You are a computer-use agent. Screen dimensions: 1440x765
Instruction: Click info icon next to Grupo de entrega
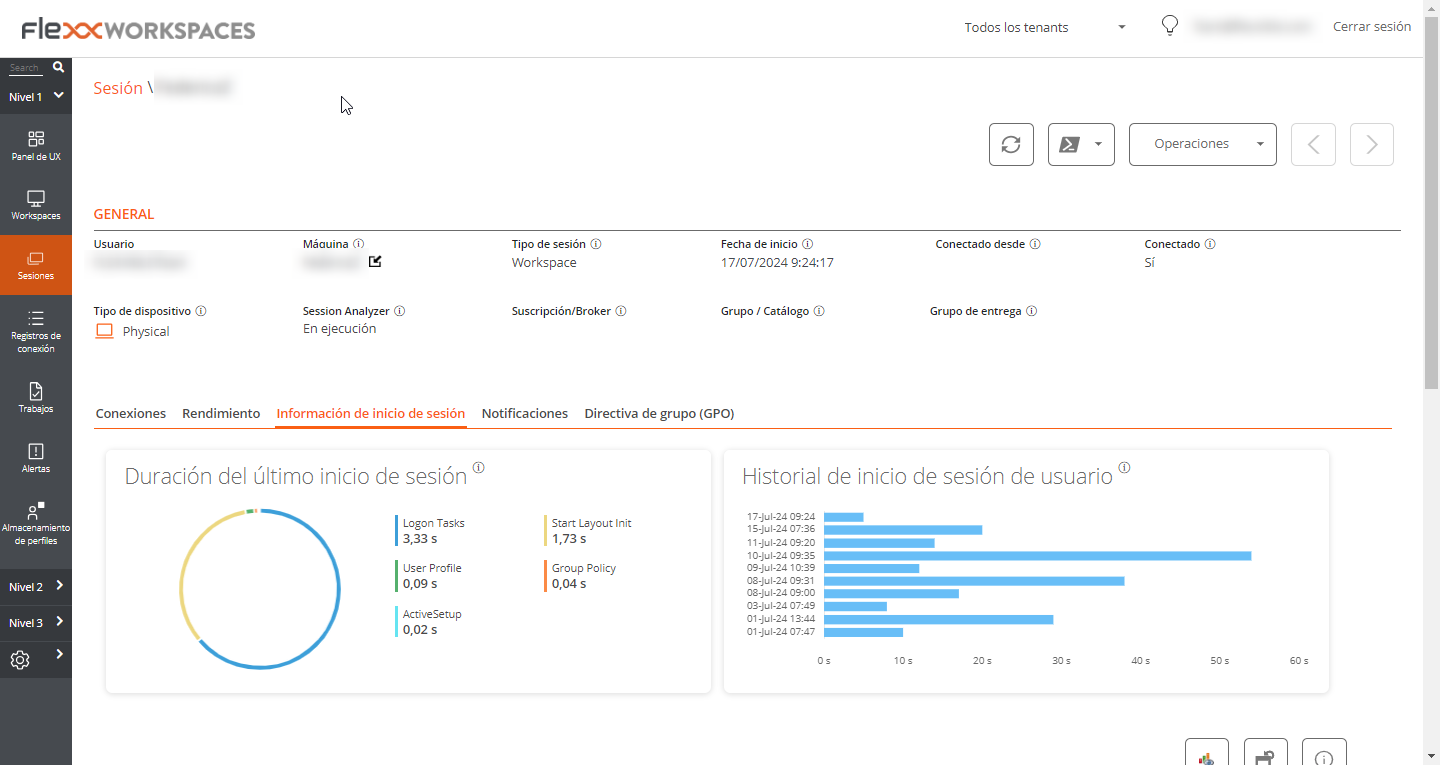1032,311
